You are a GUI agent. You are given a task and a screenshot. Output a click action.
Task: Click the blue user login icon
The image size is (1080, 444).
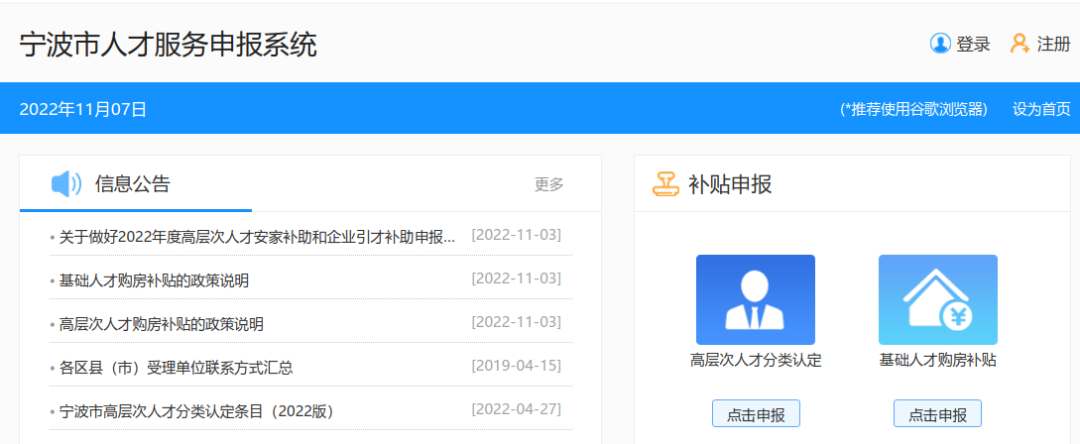(x=940, y=43)
